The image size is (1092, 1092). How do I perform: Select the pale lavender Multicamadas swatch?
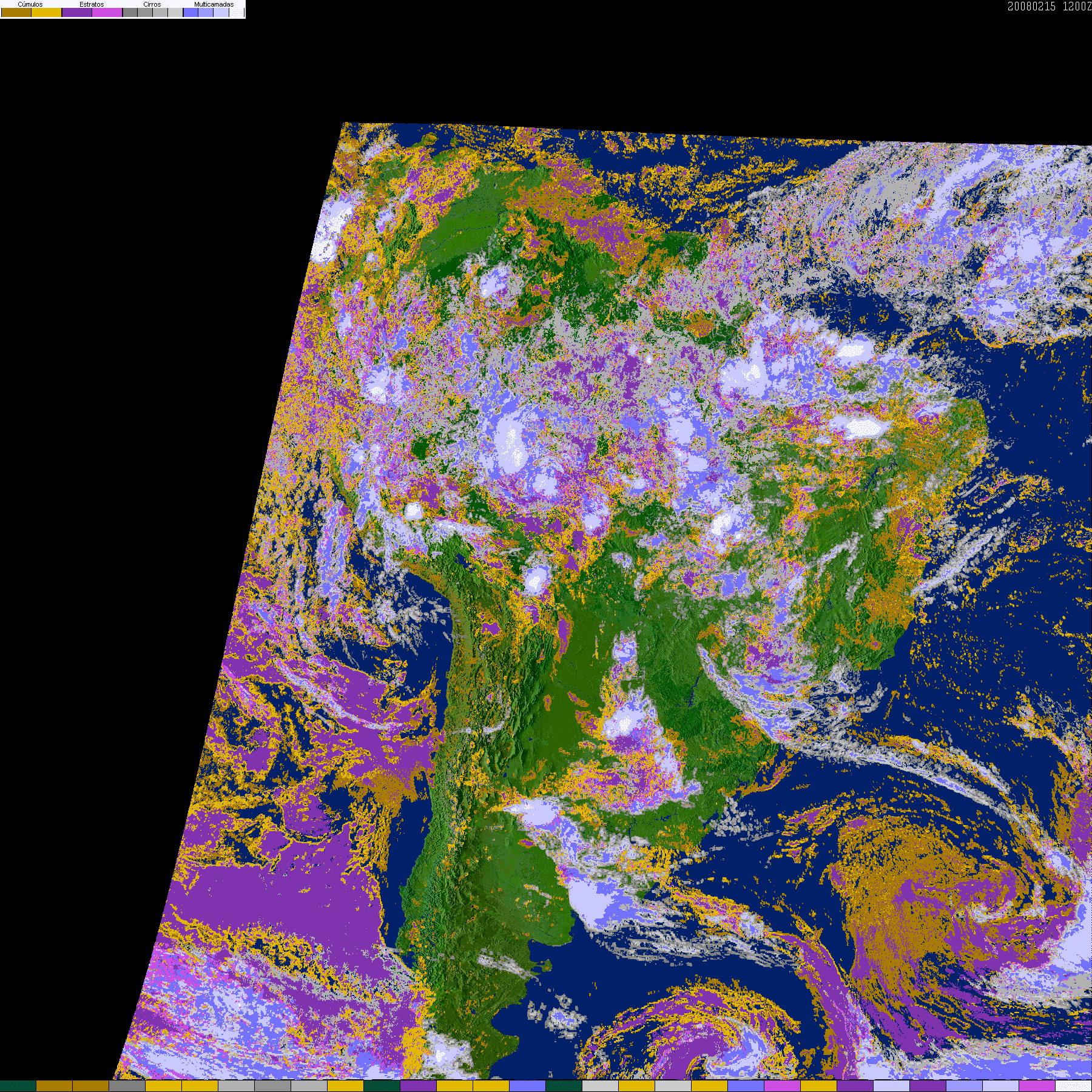[x=221, y=13]
